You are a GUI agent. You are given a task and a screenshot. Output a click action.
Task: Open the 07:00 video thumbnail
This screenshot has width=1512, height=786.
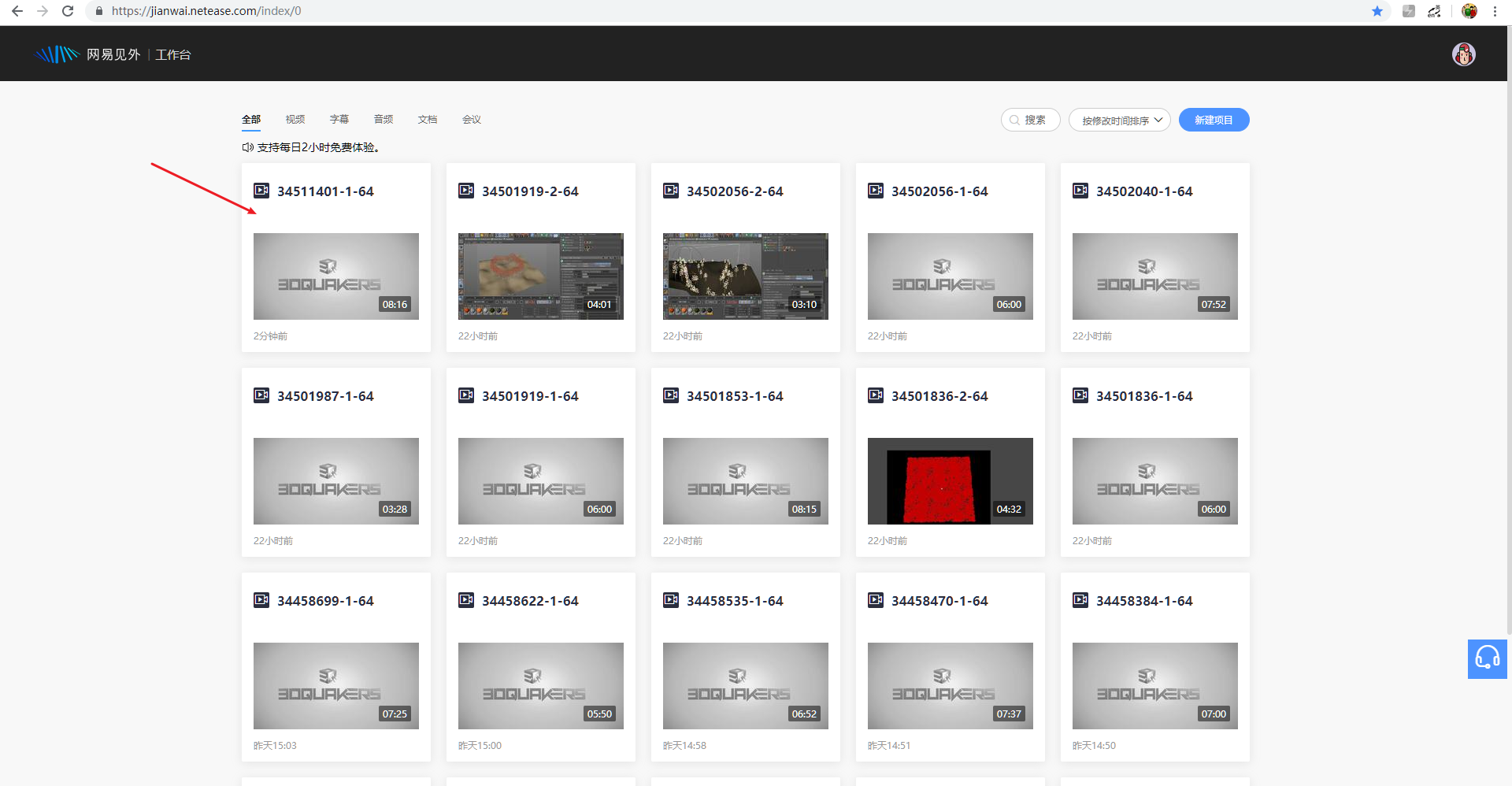tap(1155, 686)
